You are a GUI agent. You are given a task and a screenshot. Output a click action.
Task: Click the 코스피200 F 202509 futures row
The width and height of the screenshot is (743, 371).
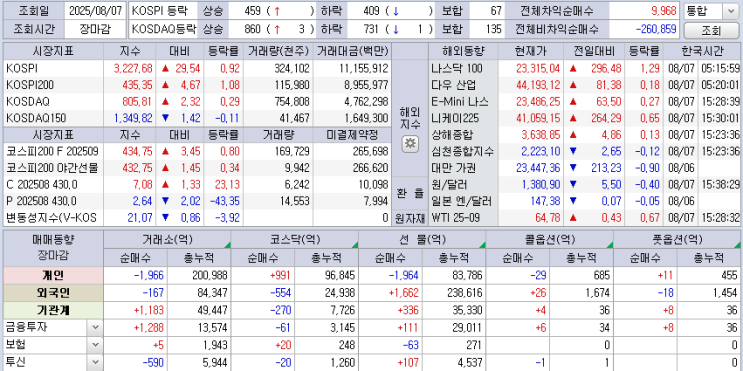point(198,152)
